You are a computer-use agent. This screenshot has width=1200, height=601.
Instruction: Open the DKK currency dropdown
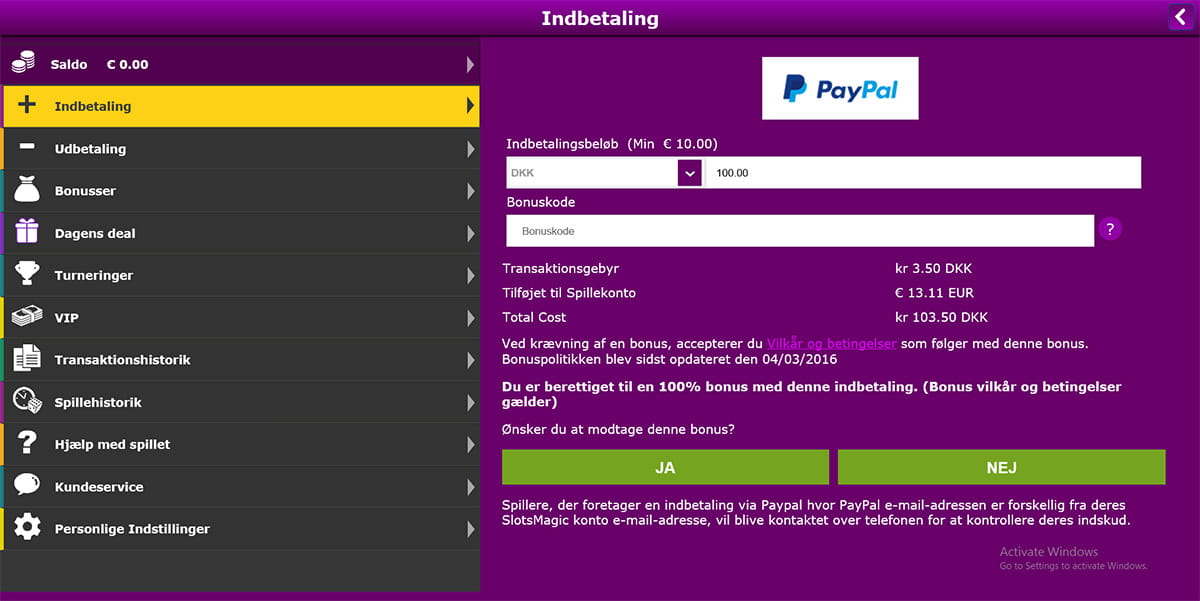click(690, 173)
